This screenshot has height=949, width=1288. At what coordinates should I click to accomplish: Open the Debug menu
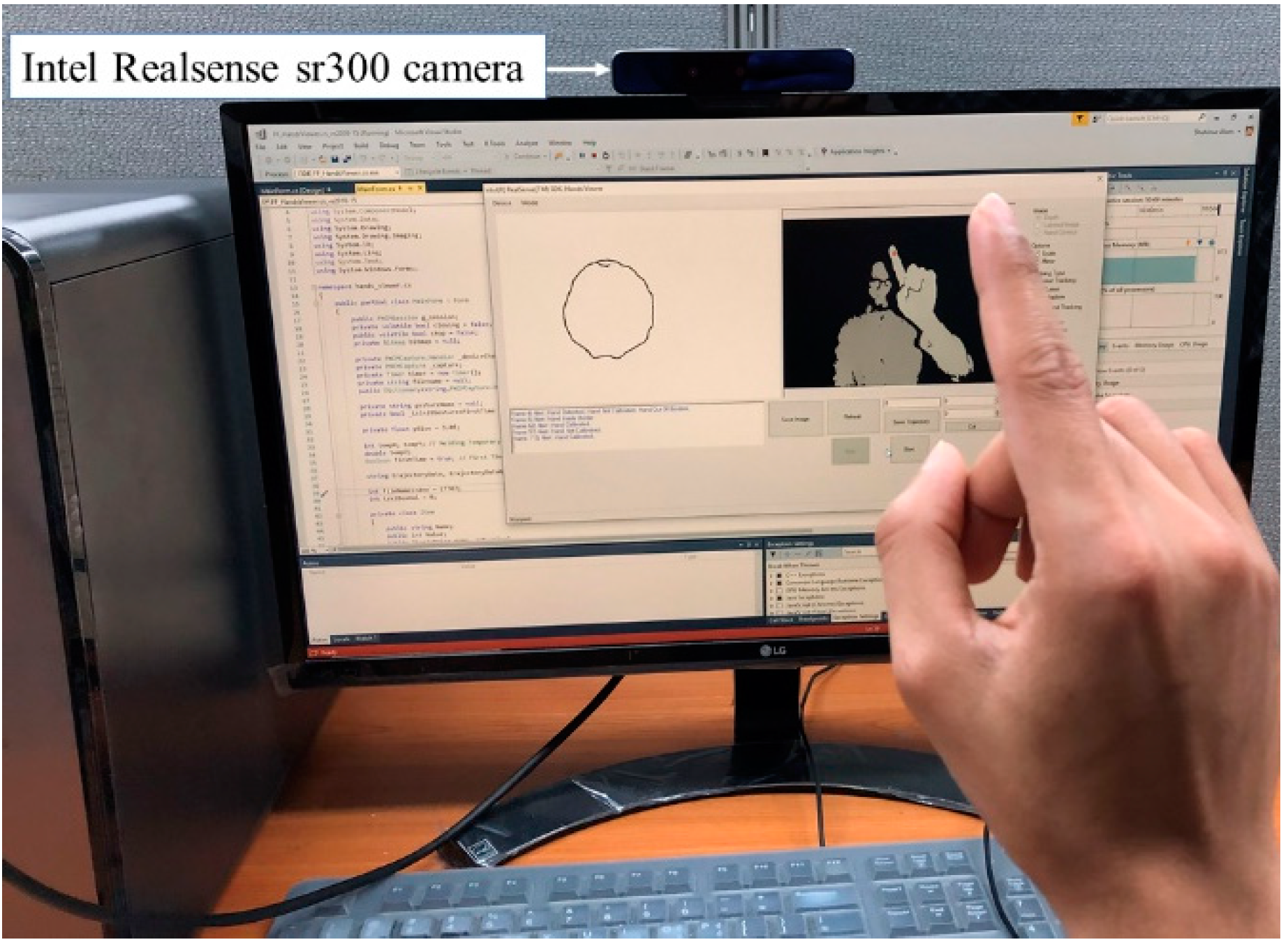(x=389, y=145)
